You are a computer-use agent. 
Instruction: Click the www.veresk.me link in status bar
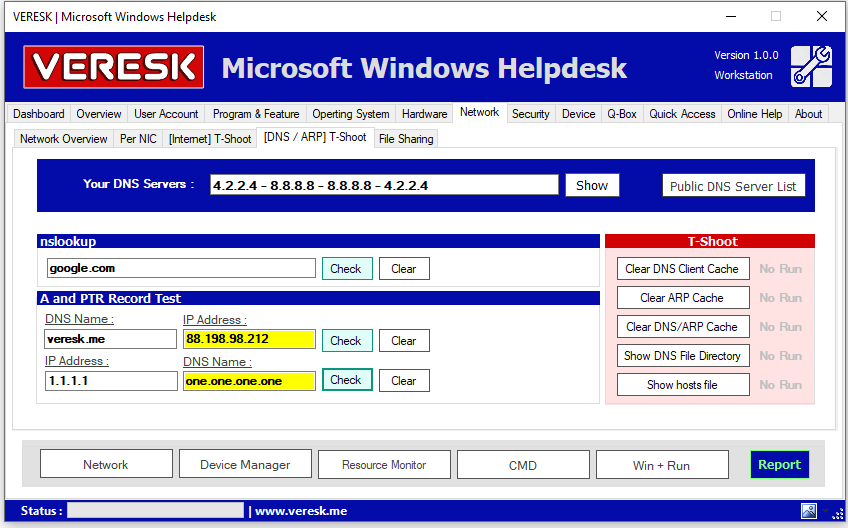coord(301,511)
